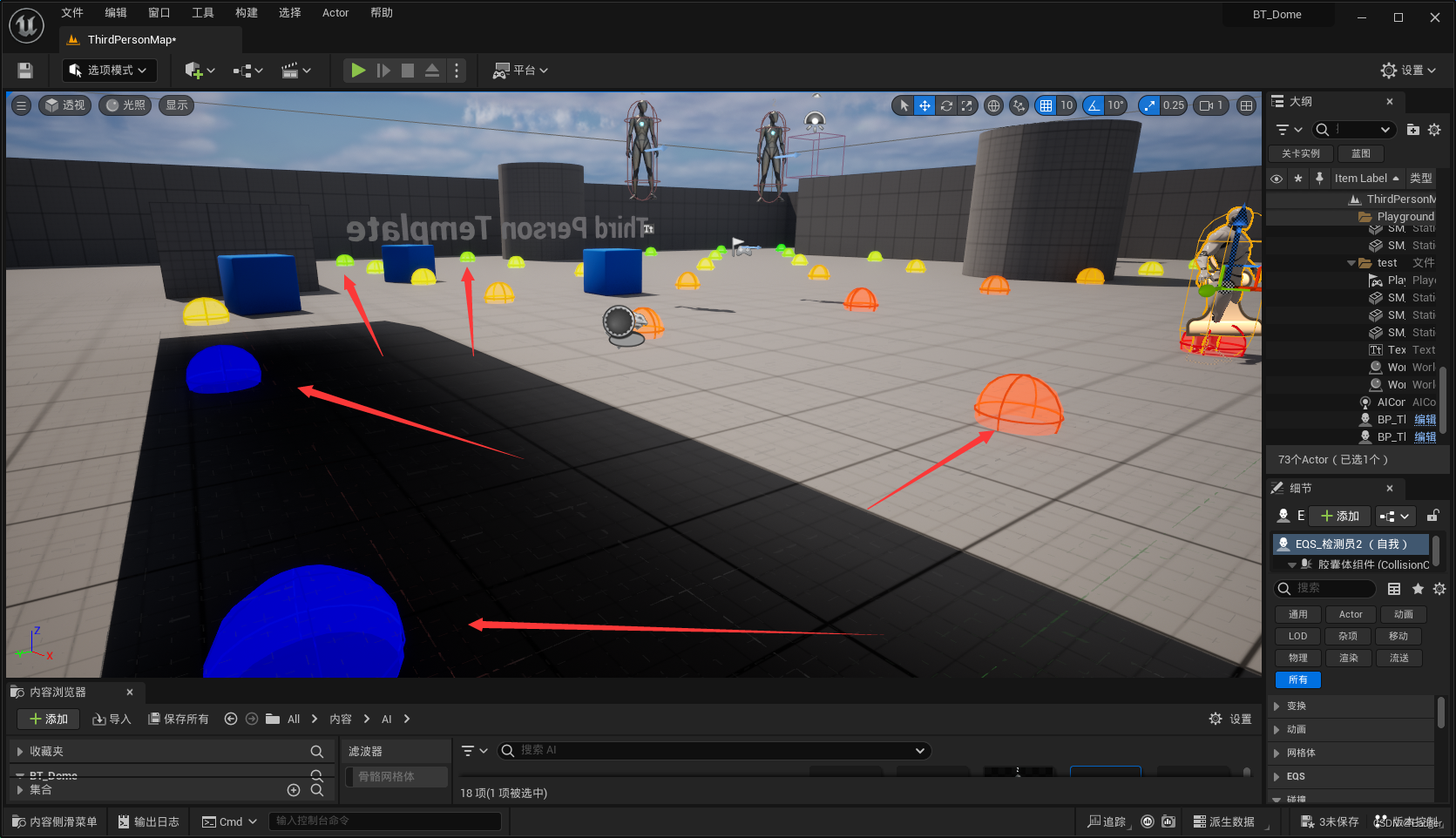Activate the Scale tool in the viewport
The height and width of the screenshot is (838, 1456).
pyautogui.click(x=967, y=105)
